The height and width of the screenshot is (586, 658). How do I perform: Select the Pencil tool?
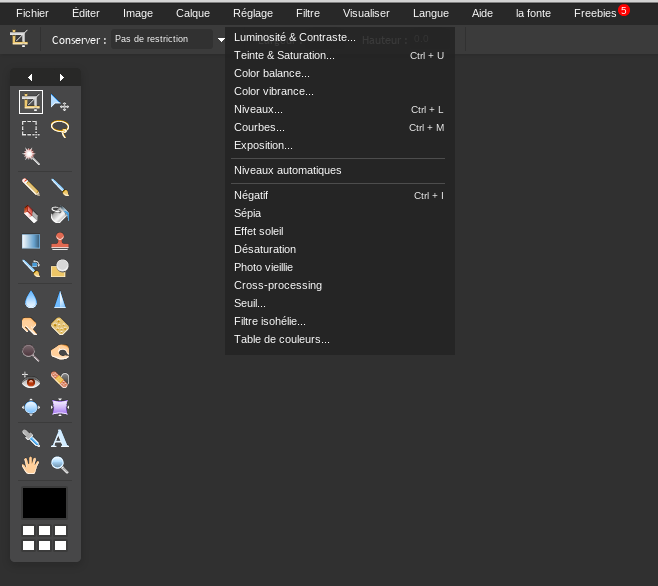(31, 187)
